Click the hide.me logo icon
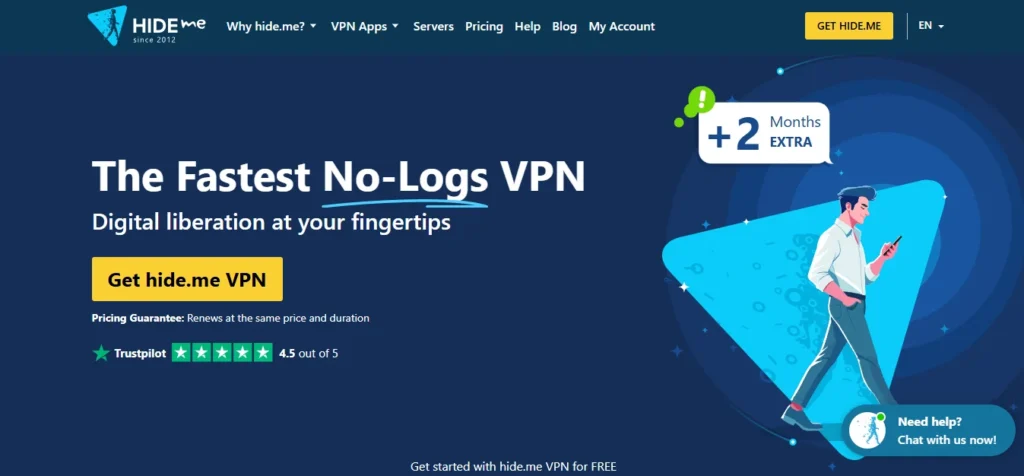Screen dimensions: 1024x476 point(107,25)
